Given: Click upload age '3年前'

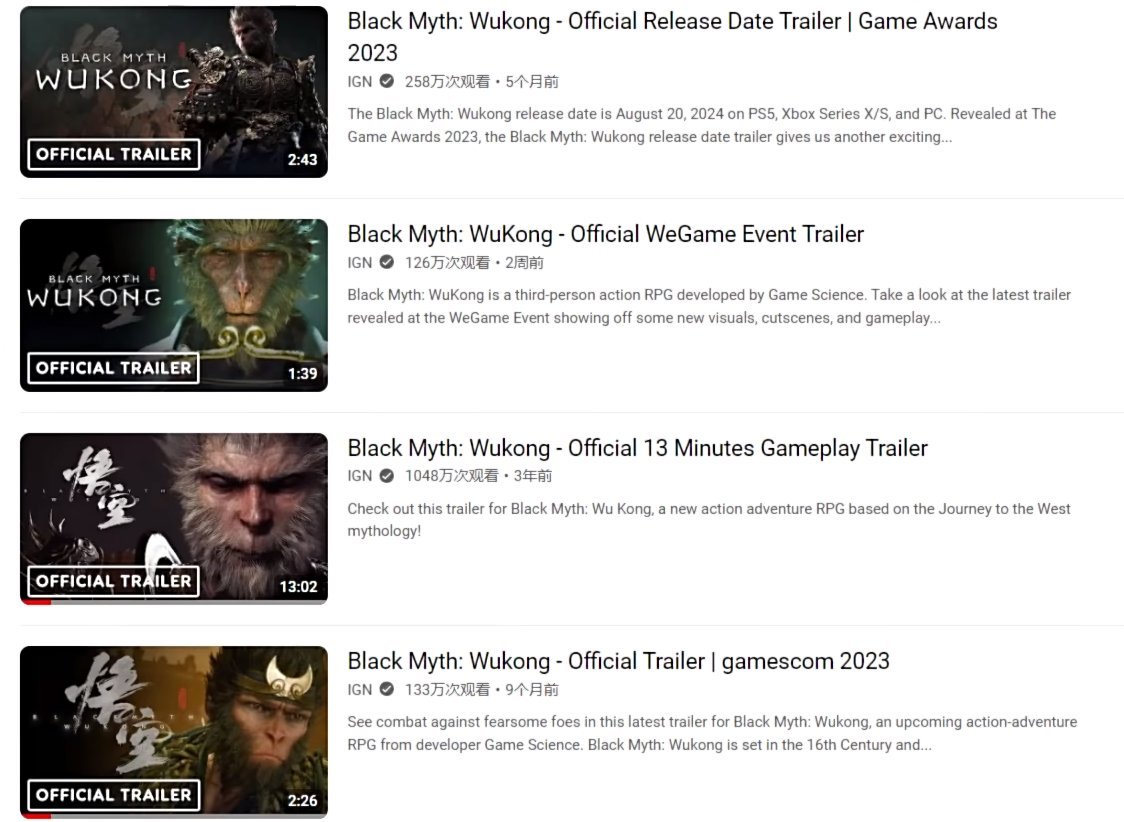Looking at the screenshot, I should pyautogui.click(x=533, y=476).
